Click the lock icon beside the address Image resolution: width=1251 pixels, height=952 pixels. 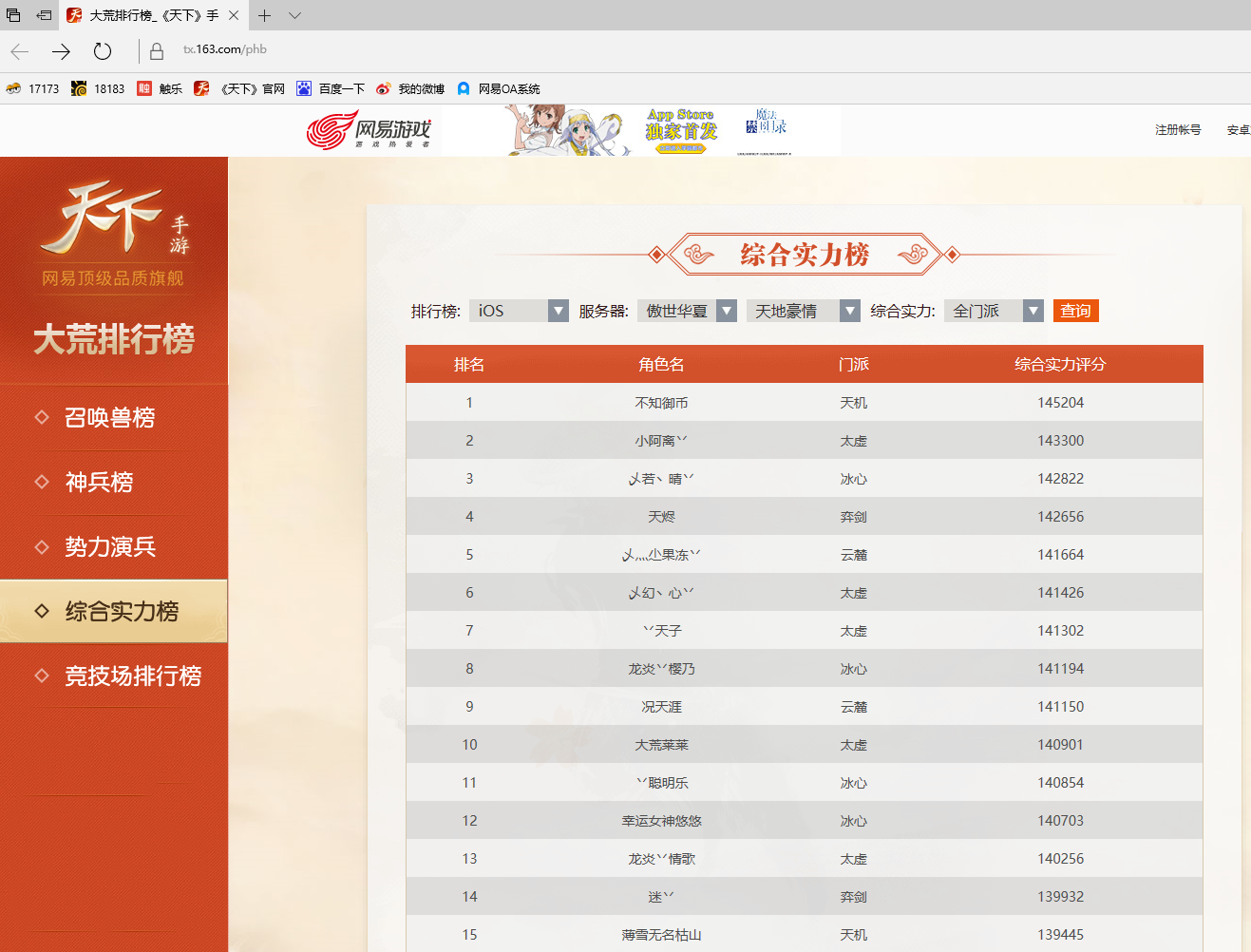(x=157, y=51)
